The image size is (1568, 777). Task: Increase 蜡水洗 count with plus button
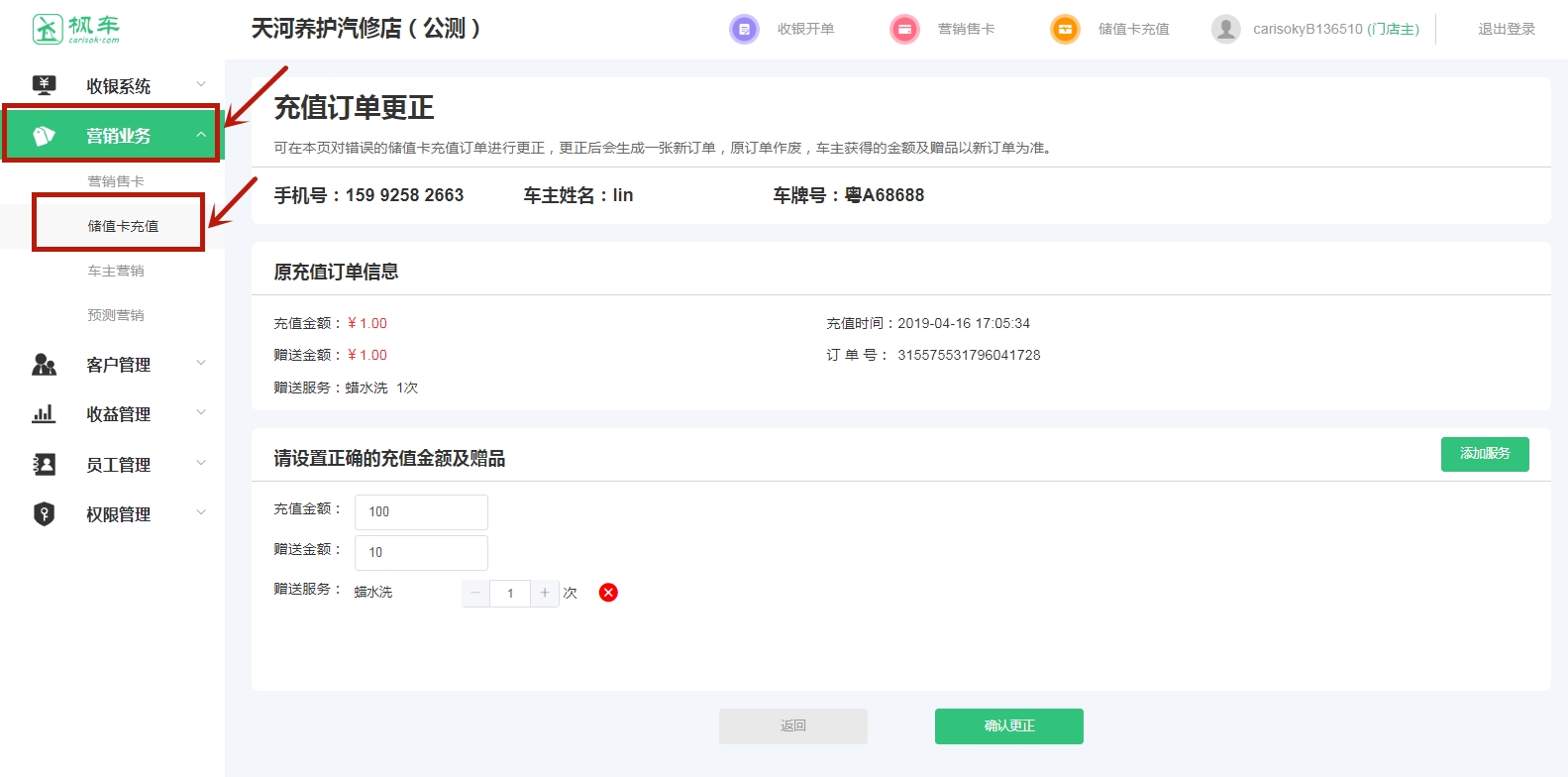[545, 593]
